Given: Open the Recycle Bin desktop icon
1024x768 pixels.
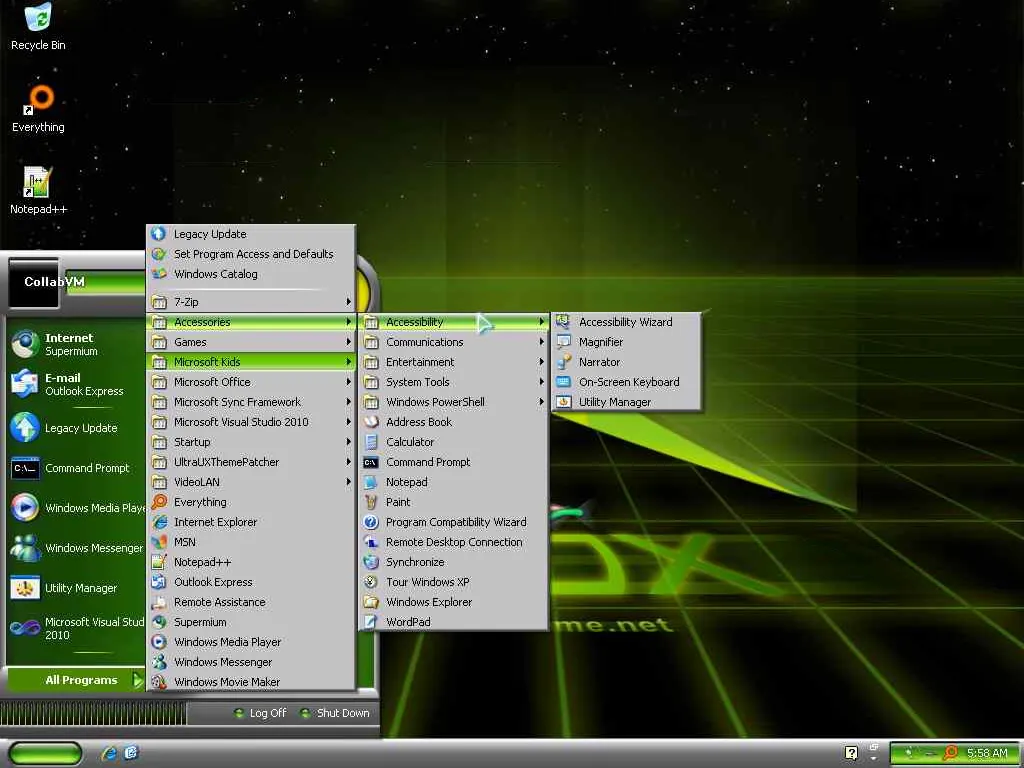Looking at the screenshot, I should pos(38,26).
